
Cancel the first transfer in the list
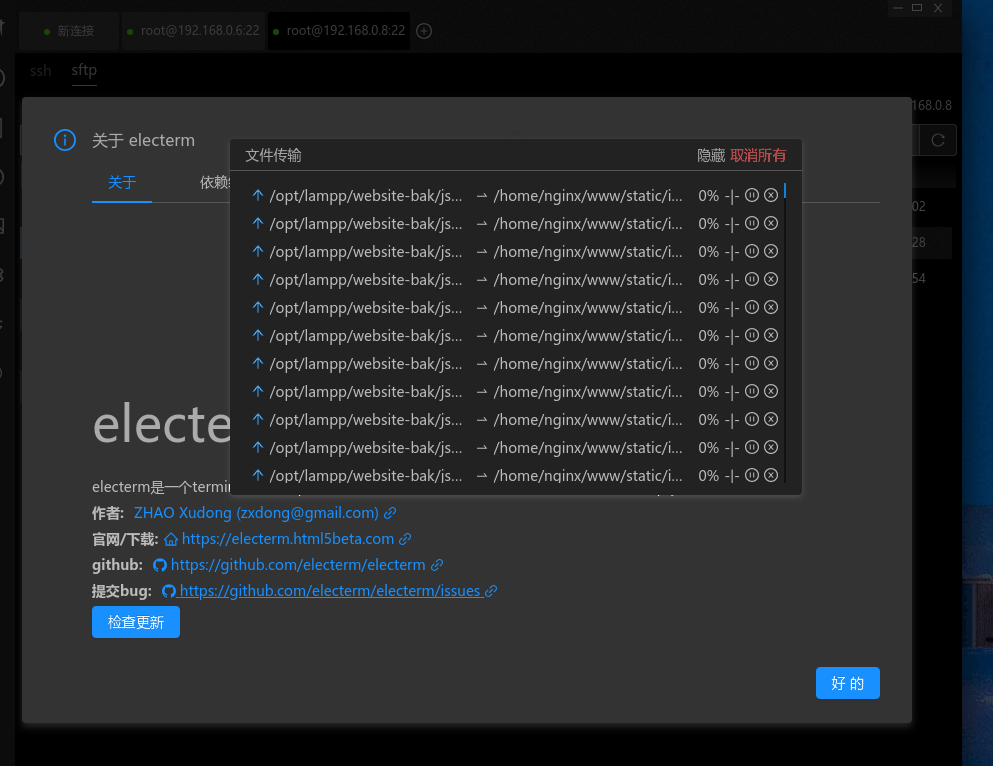(x=771, y=195)
